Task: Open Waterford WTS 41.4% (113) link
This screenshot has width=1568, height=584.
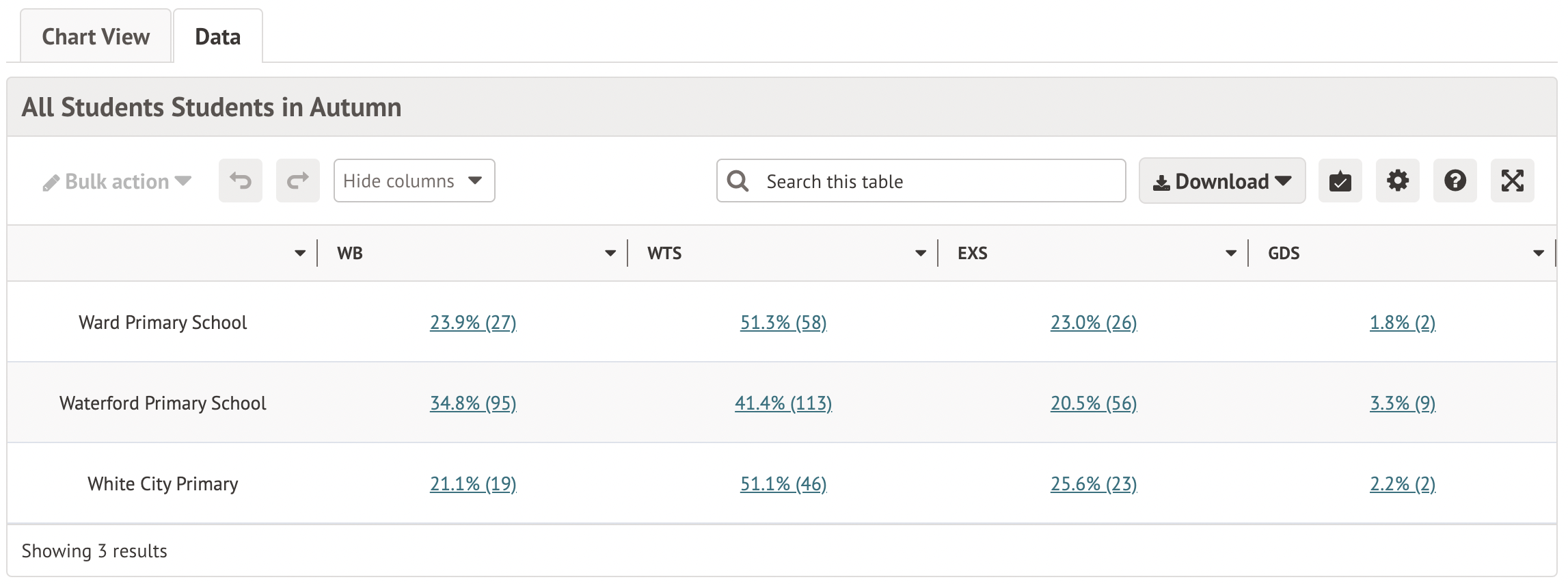Action: pyautogui.click(x=783, y=403)
